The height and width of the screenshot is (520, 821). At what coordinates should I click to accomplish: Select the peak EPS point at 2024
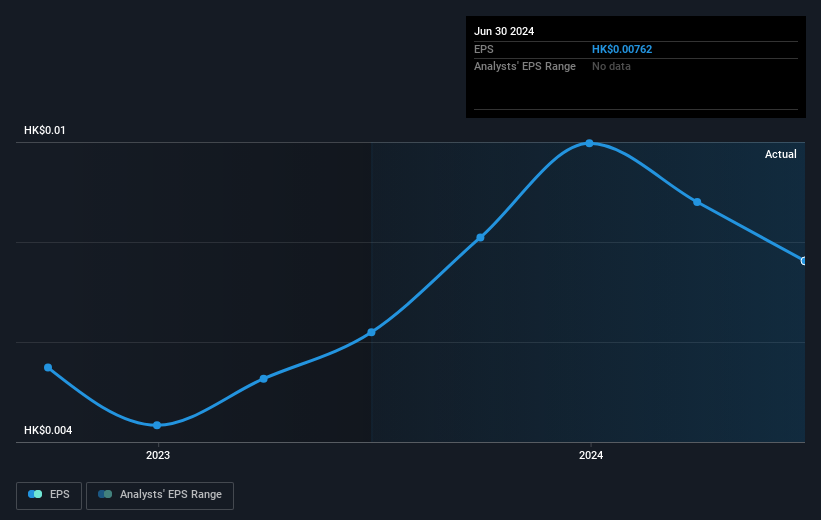coord(590,143)
